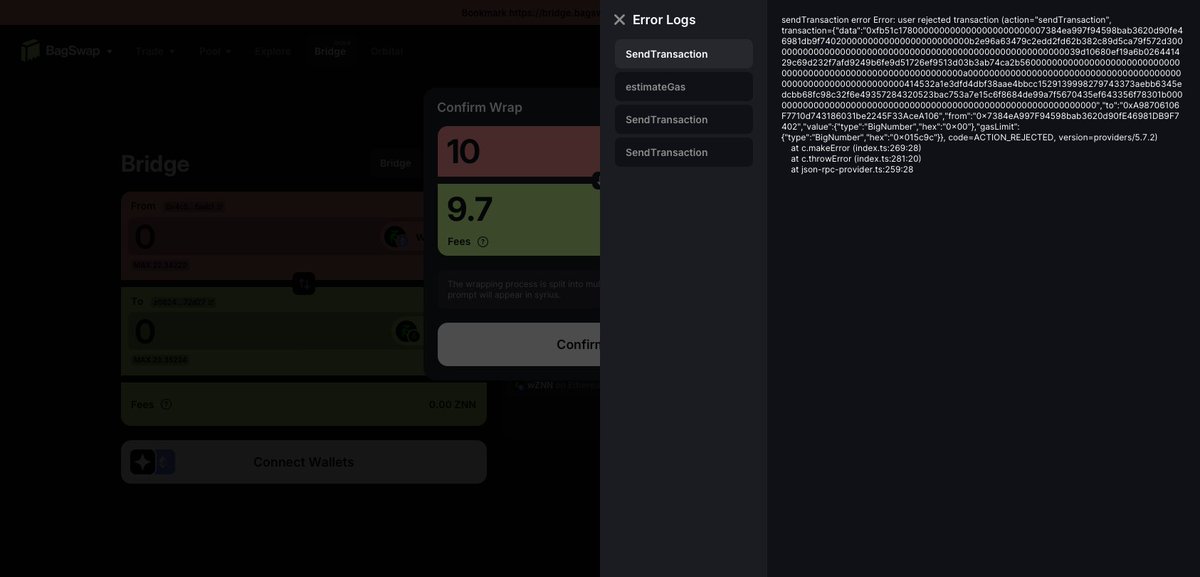Select the first SendTransaction log entry
The image size is (1200, 577).
pos(684,54)
